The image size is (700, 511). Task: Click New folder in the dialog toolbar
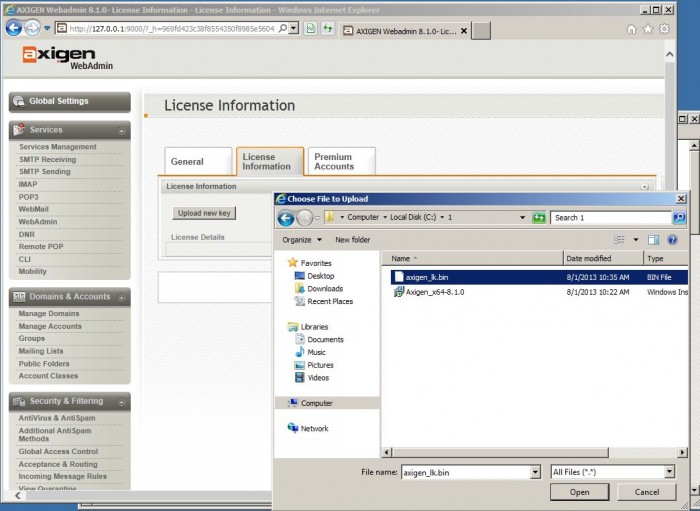coord(353,240)
